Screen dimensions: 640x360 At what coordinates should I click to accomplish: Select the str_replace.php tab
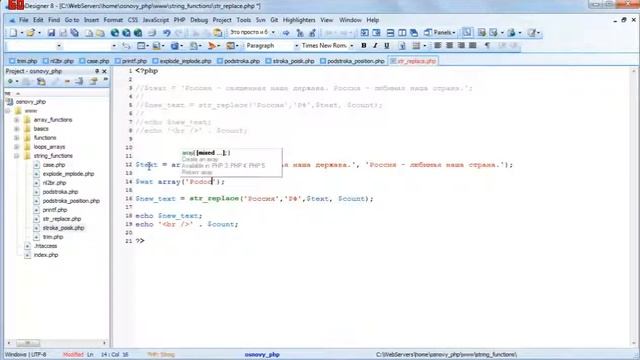[413, 61]
